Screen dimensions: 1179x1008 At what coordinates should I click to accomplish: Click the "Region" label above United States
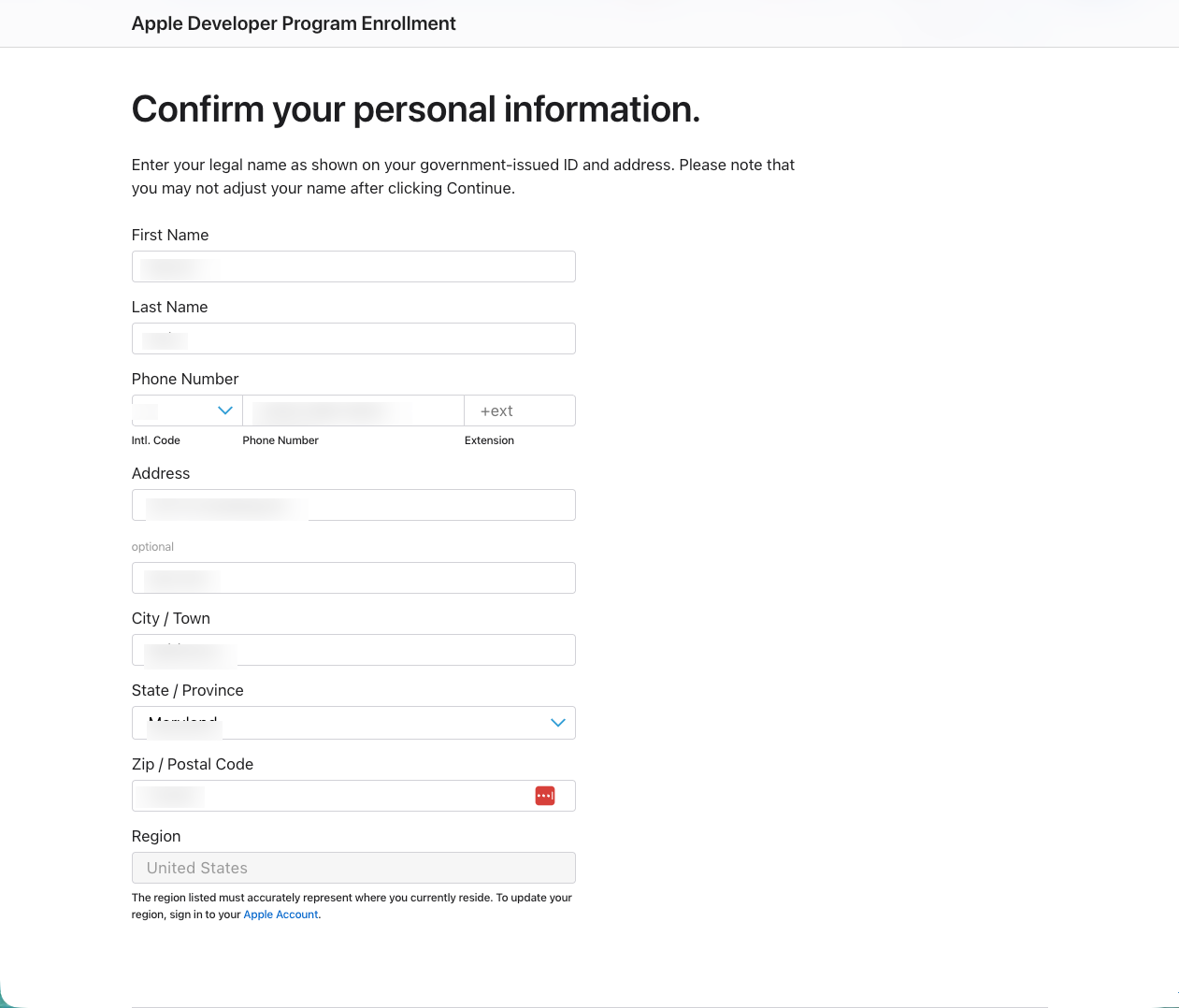tap(156, 836)
